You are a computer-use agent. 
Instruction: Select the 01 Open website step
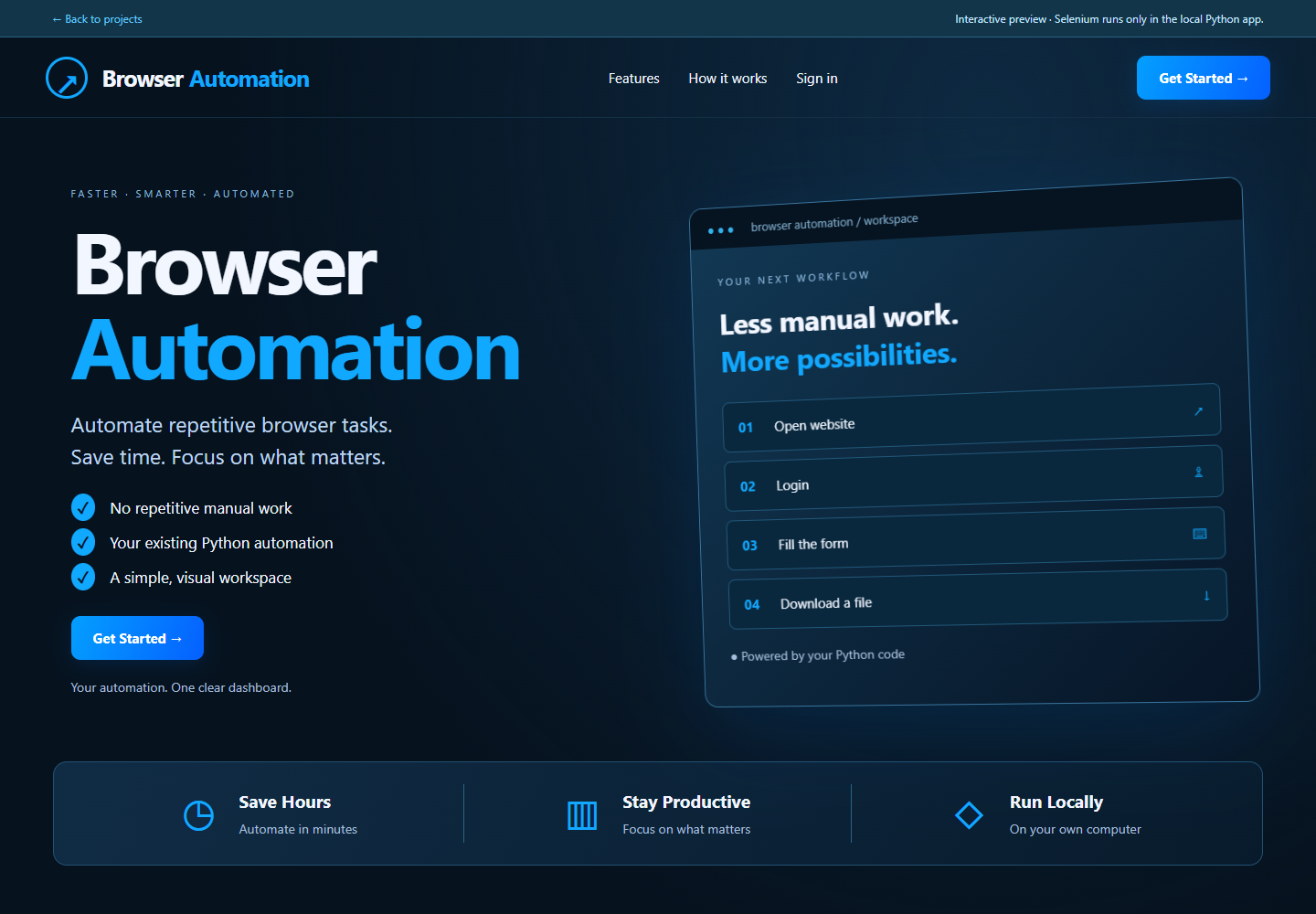(971, 419)
